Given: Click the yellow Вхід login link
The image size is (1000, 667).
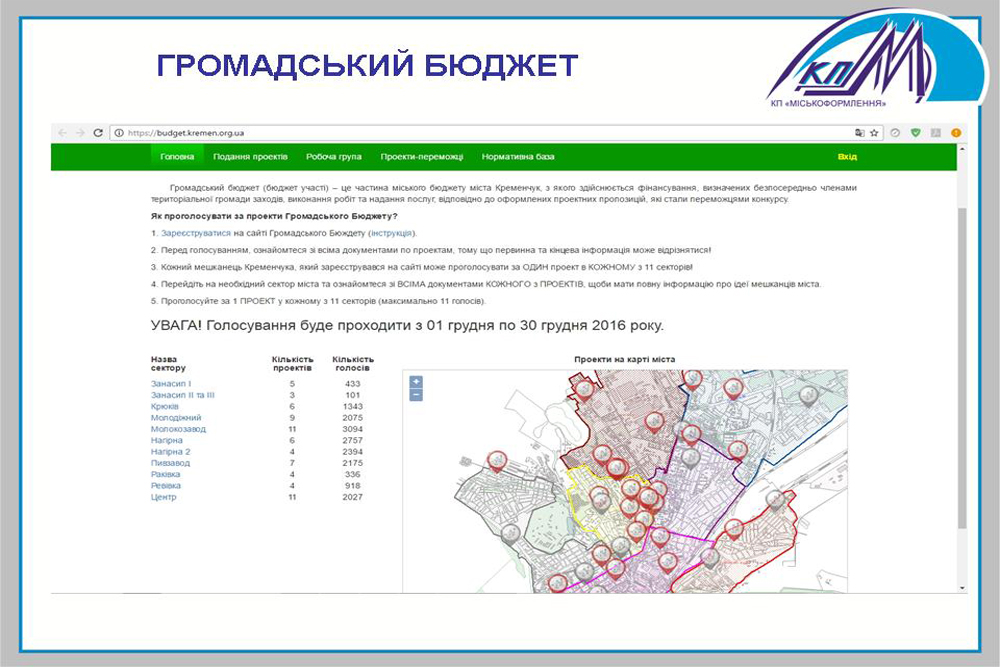Looking at the screenshot, I should (847, 157).
